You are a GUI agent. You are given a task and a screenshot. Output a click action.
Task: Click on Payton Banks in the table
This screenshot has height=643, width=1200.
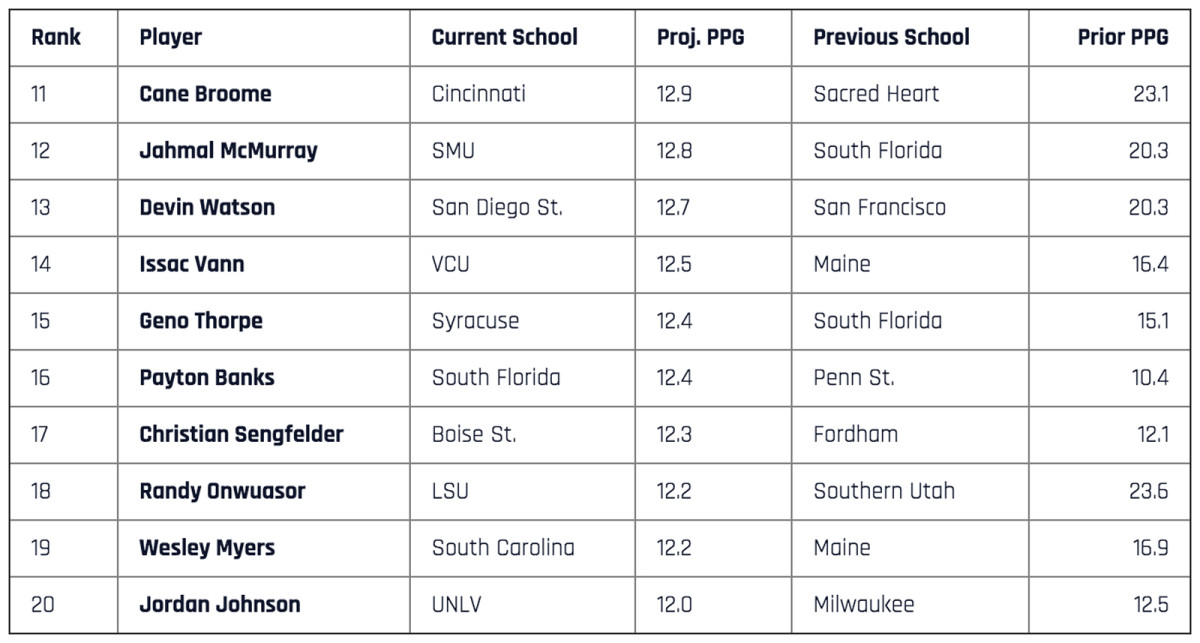tap(207, 378)
